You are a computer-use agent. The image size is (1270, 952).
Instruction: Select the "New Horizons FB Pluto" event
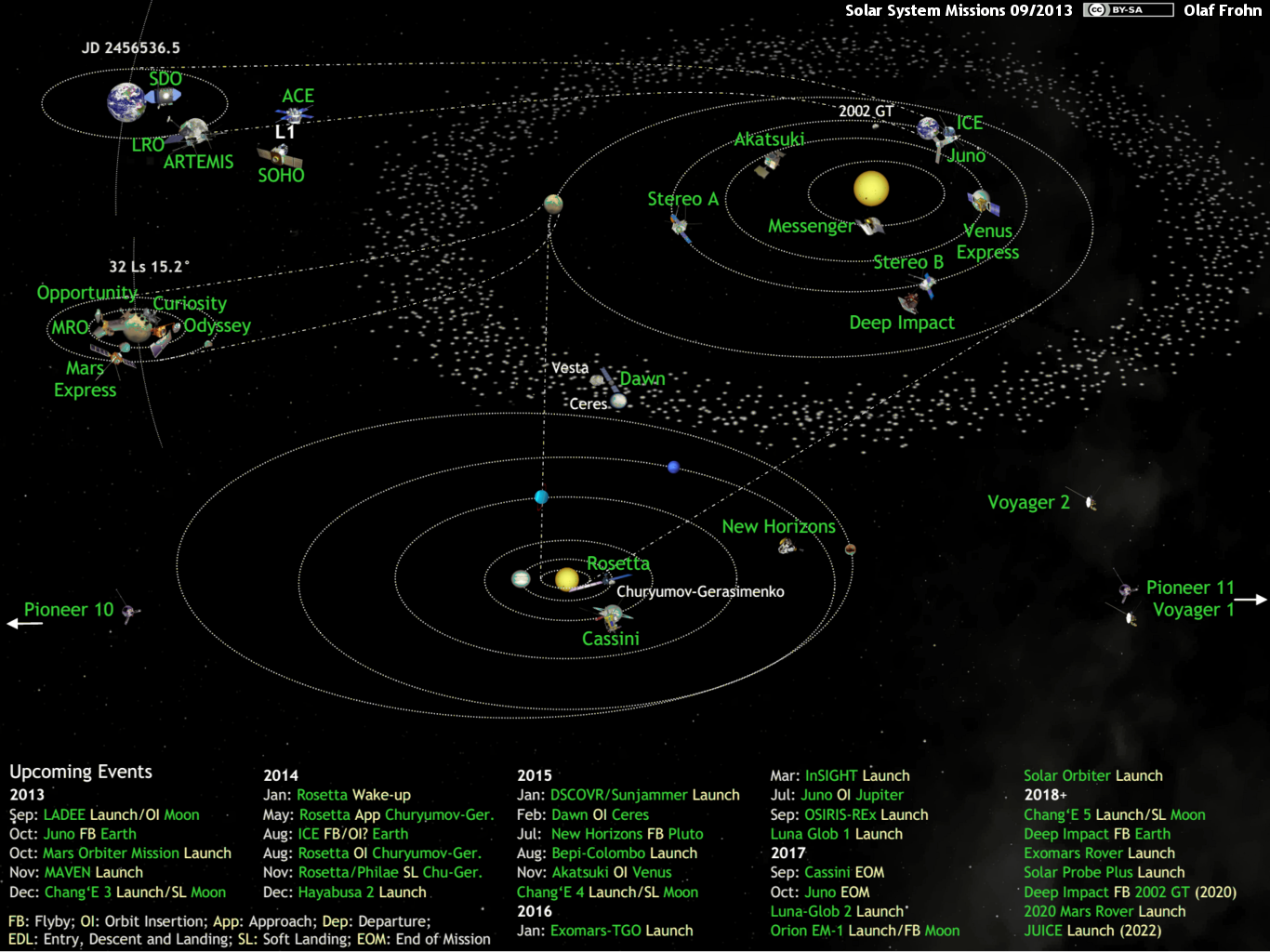tap(628, 834)
